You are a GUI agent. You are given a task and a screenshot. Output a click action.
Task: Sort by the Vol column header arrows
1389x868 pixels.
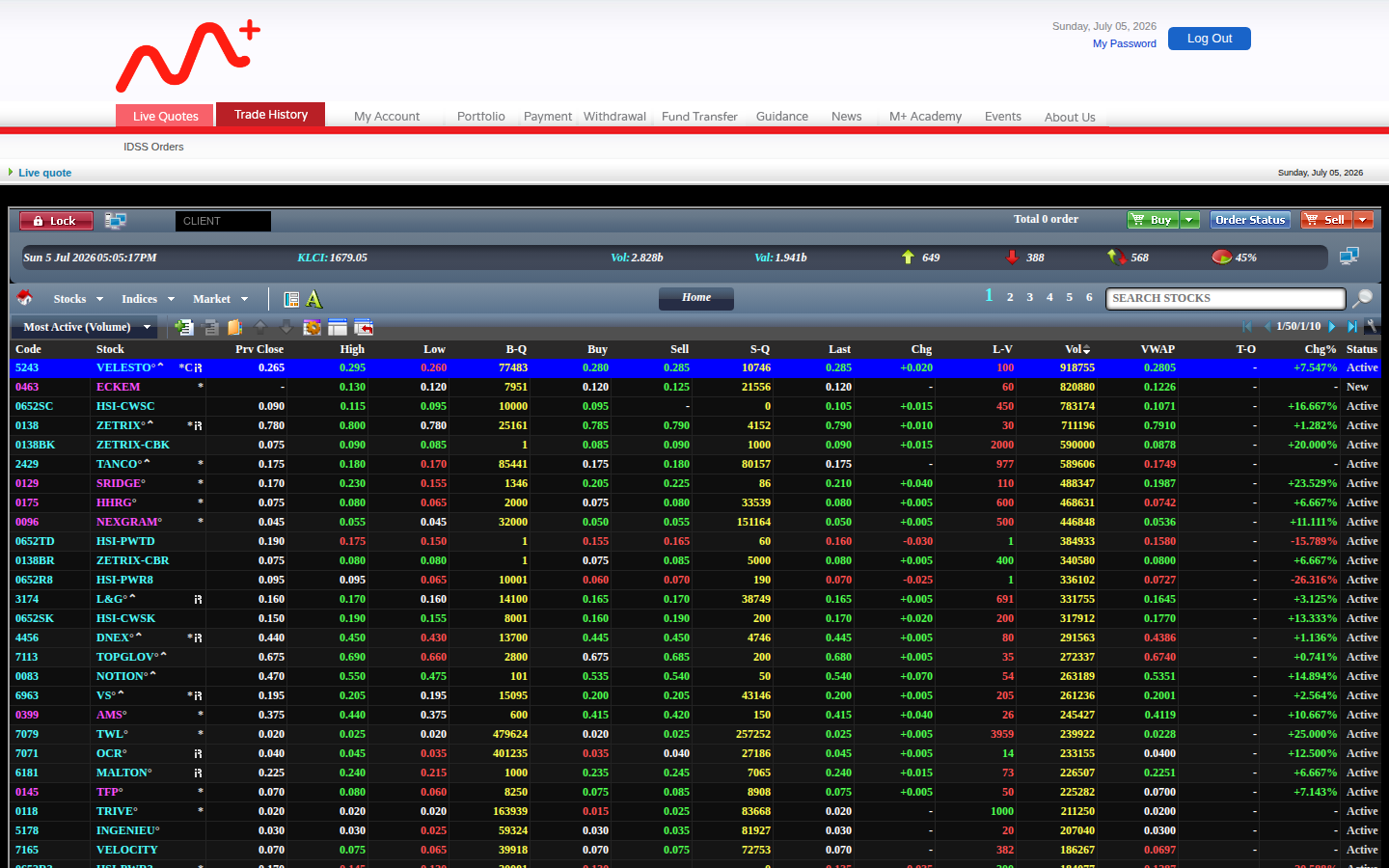(x=1086, y=349)
